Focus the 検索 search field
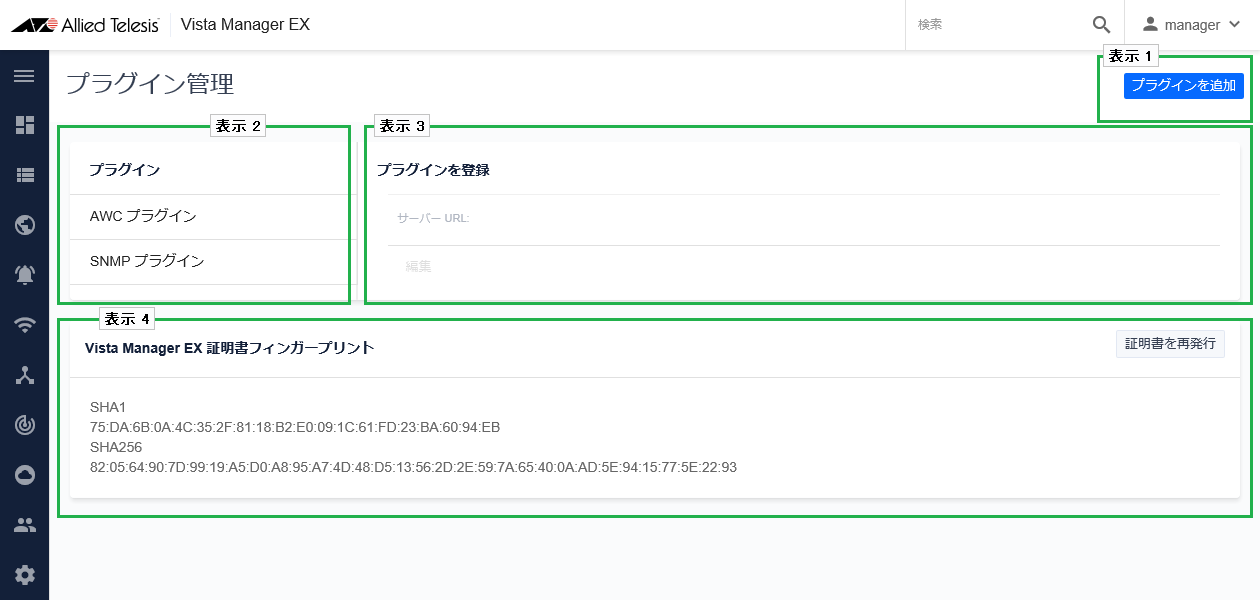This screenshot has width=1260, height=600. pos(998,25)
